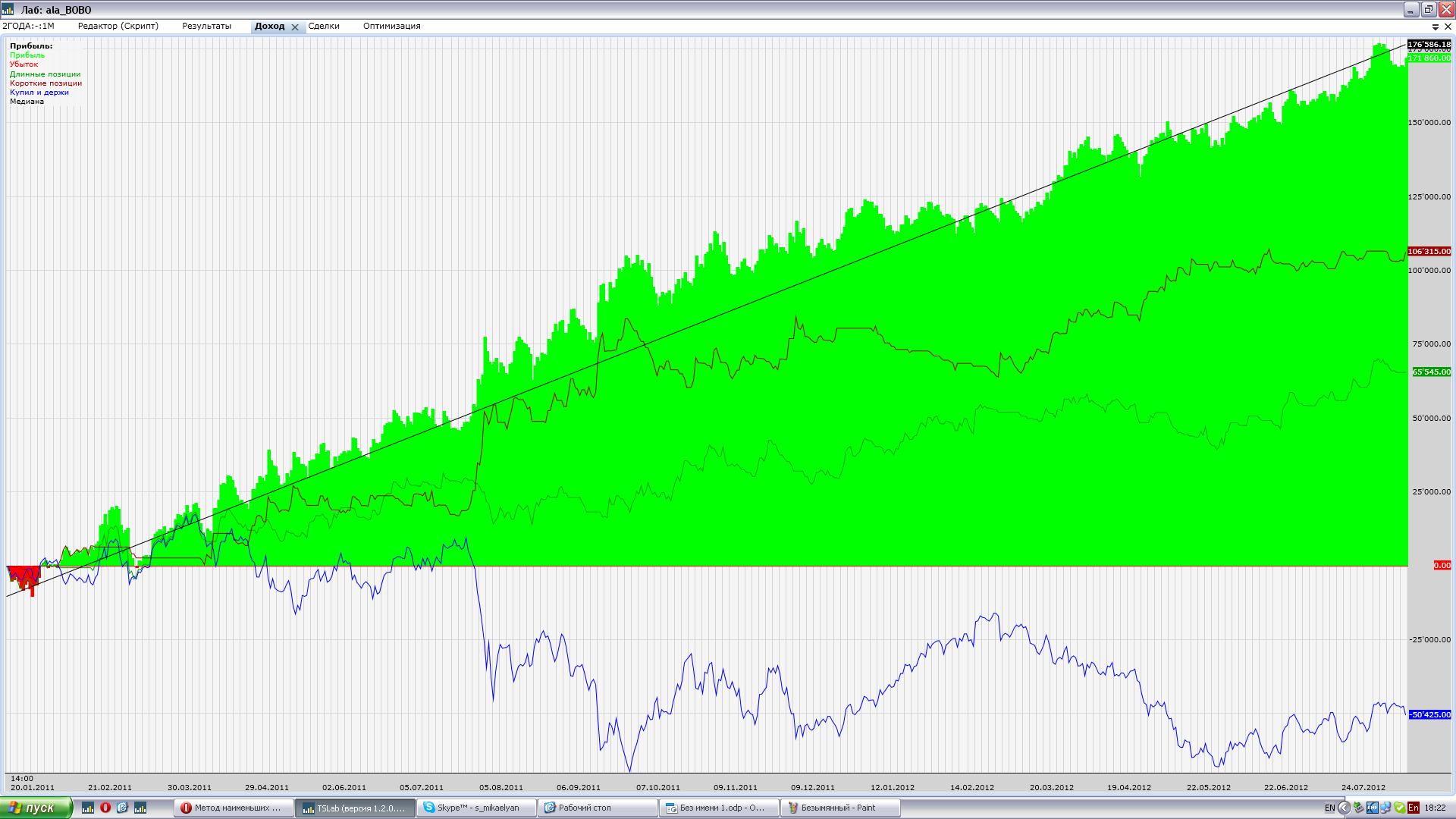Click the EN language indicator in taskbar
Image resolution: width=1456 pixels, height=819 pixels.
point(1329,808)
